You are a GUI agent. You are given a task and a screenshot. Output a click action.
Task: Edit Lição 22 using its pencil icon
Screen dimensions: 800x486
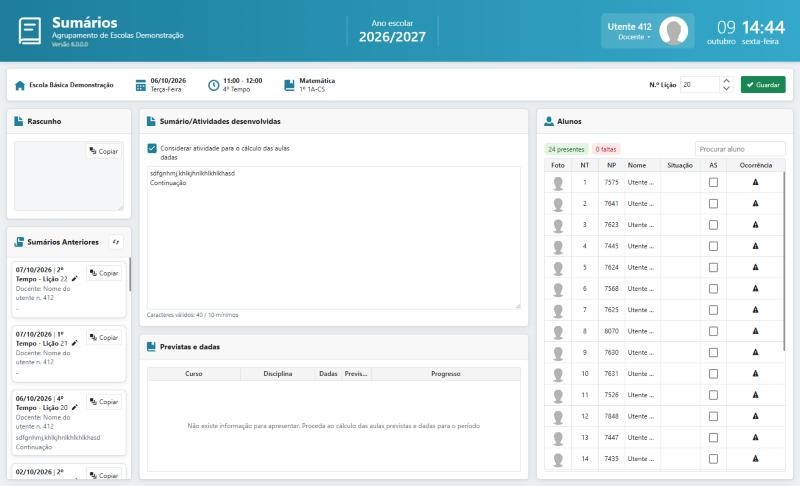click(x=74, y=279)
